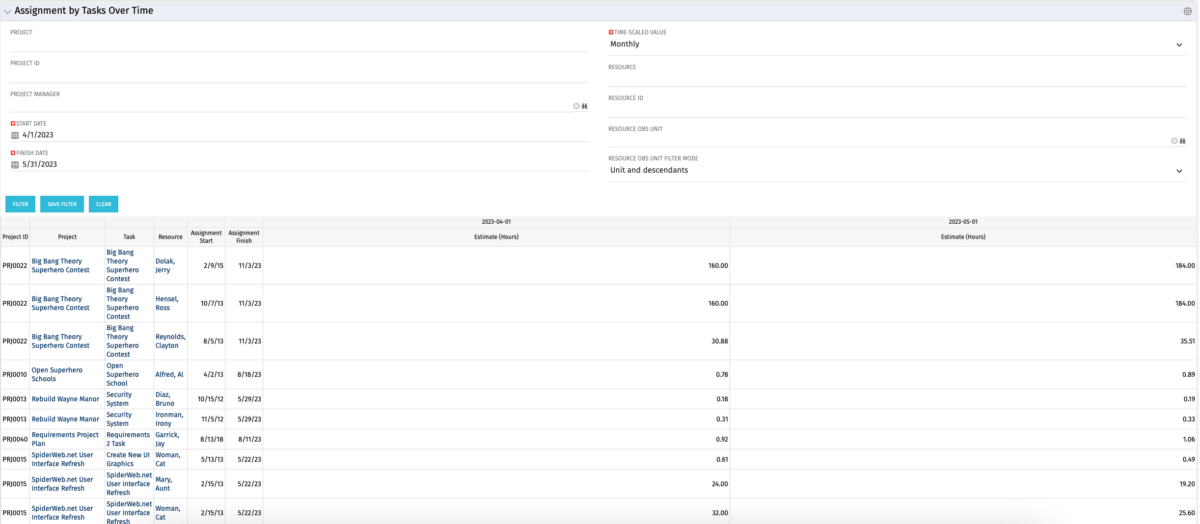Open resource link Ironman, Irony
This screenshot has height=524, width=1200.
(169, 419)
